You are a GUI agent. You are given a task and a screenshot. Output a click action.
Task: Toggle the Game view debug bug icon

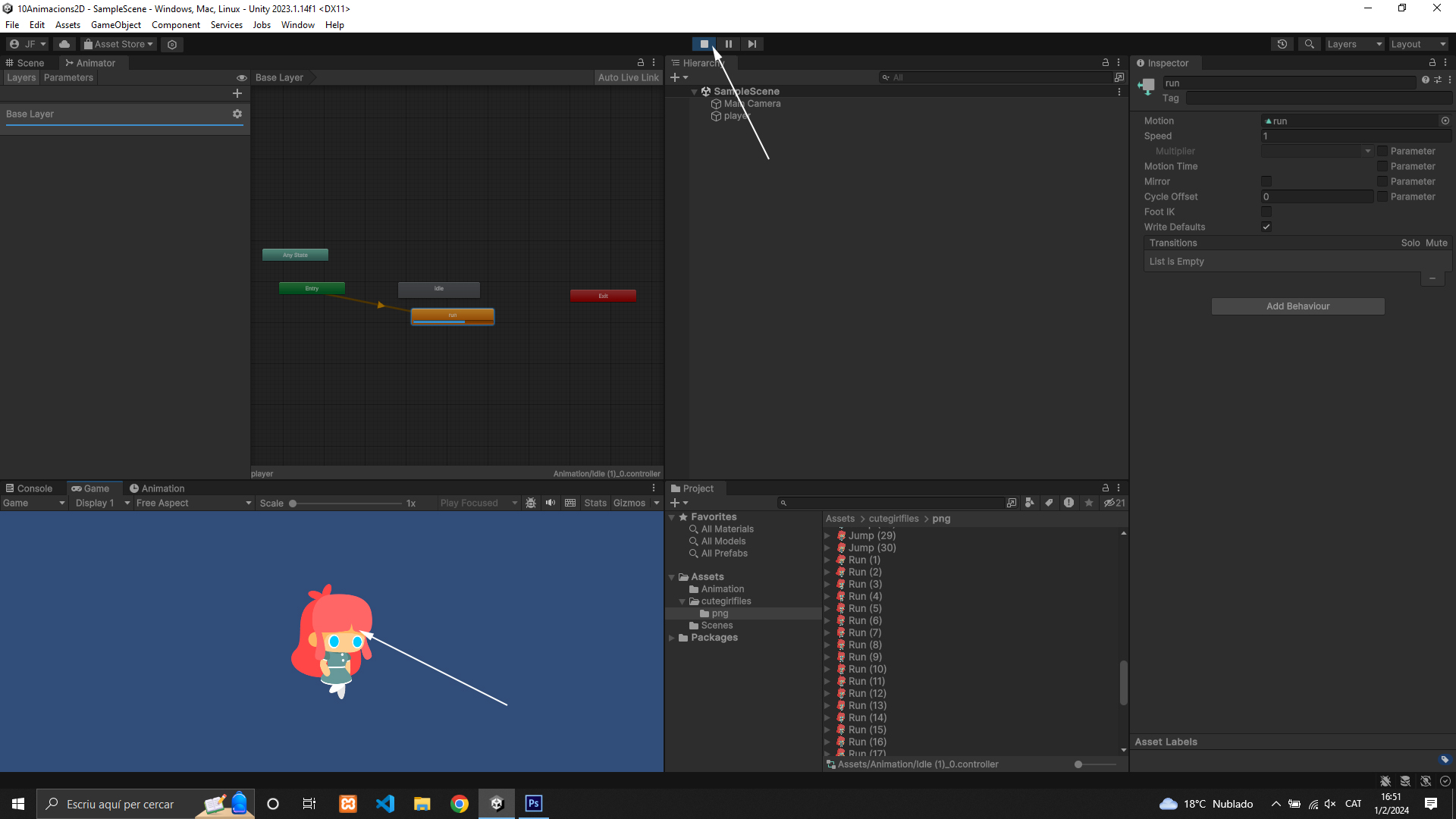click(x=531, y=503)
